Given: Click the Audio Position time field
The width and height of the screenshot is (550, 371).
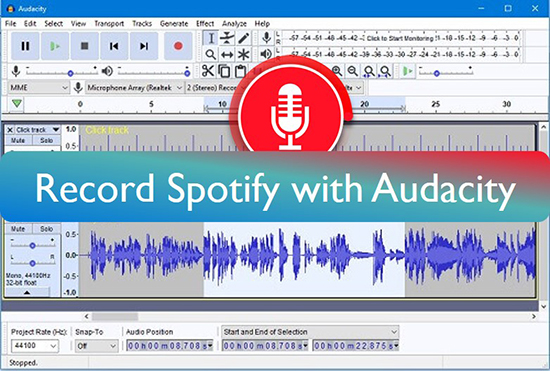Looking at the screenshot, I should pos(170,346).
